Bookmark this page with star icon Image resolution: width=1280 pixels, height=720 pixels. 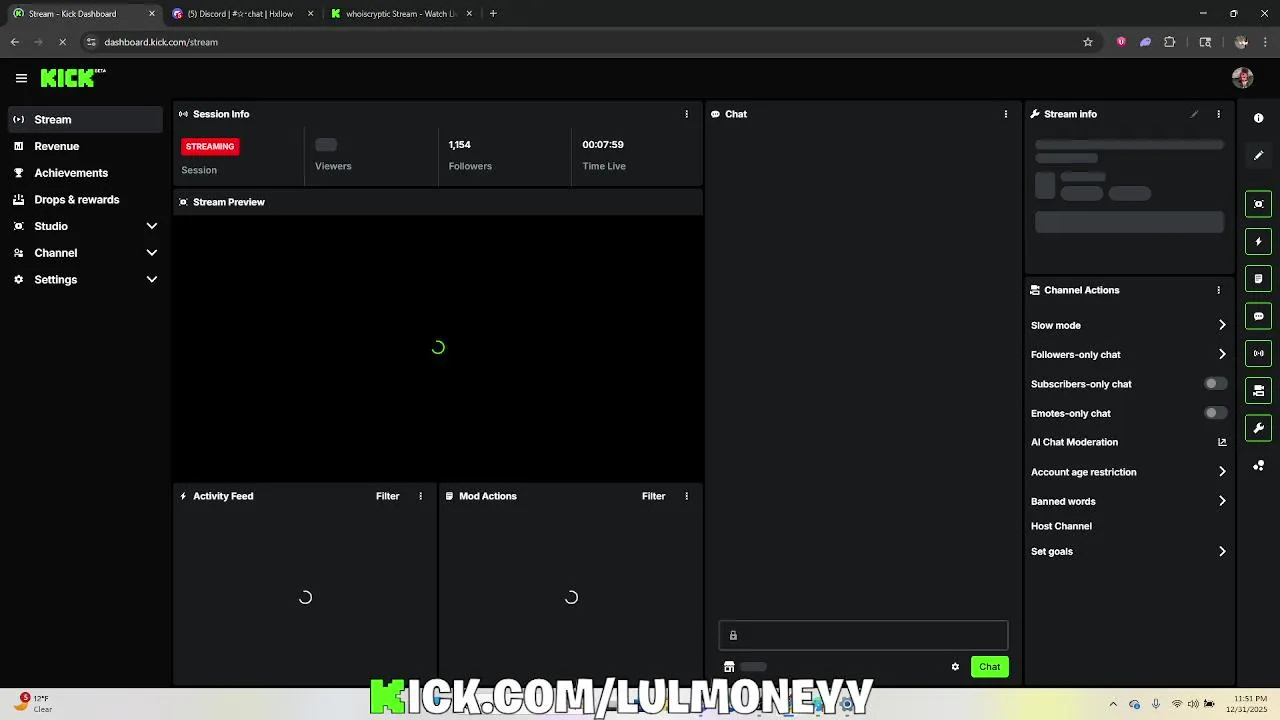pyautogui.click(x=1088, y=42)
